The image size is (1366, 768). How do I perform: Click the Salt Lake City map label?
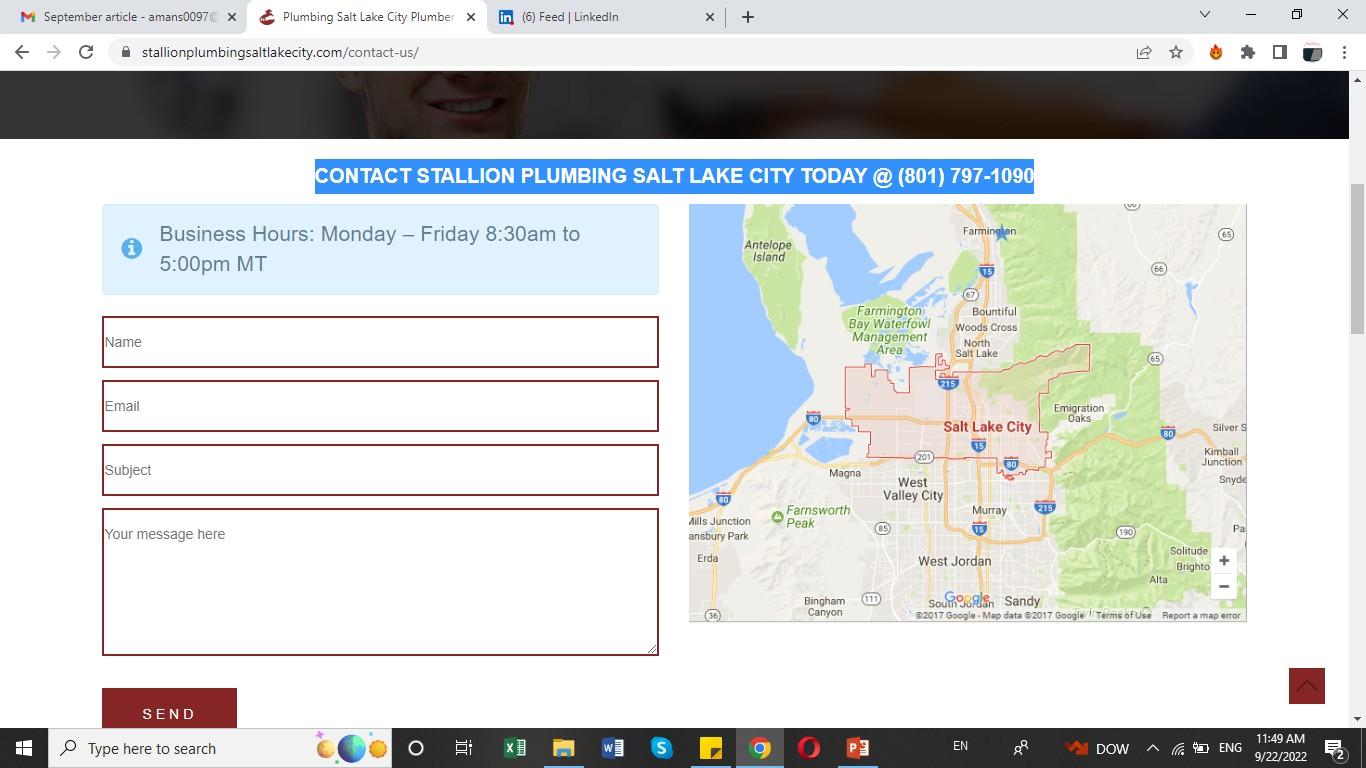(x=987, y=427)
